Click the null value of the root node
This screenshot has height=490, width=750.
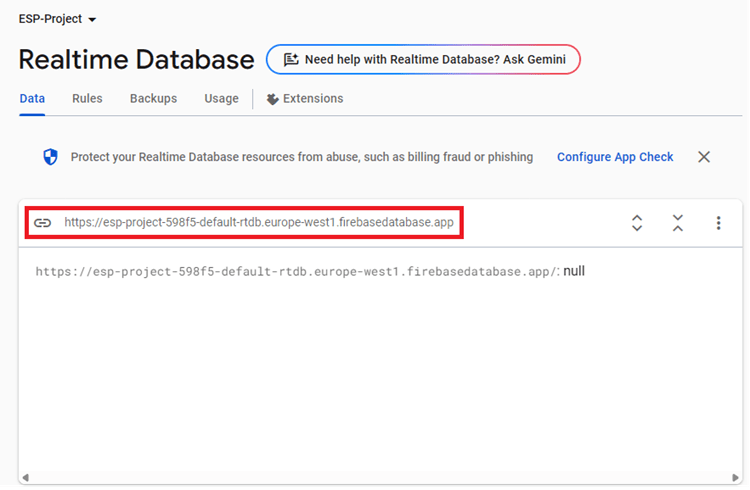pos(574,271)
